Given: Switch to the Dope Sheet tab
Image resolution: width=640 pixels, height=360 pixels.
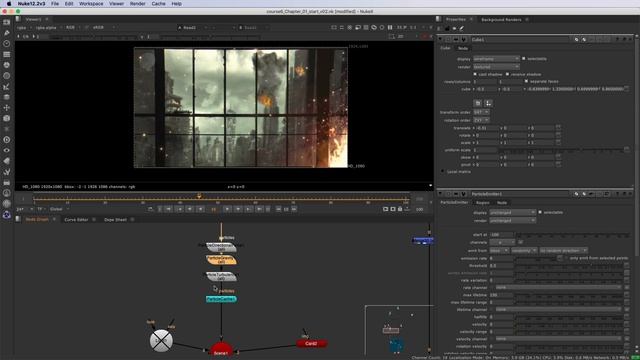Looking at the screenshot, I should click(x=116, y=220).
